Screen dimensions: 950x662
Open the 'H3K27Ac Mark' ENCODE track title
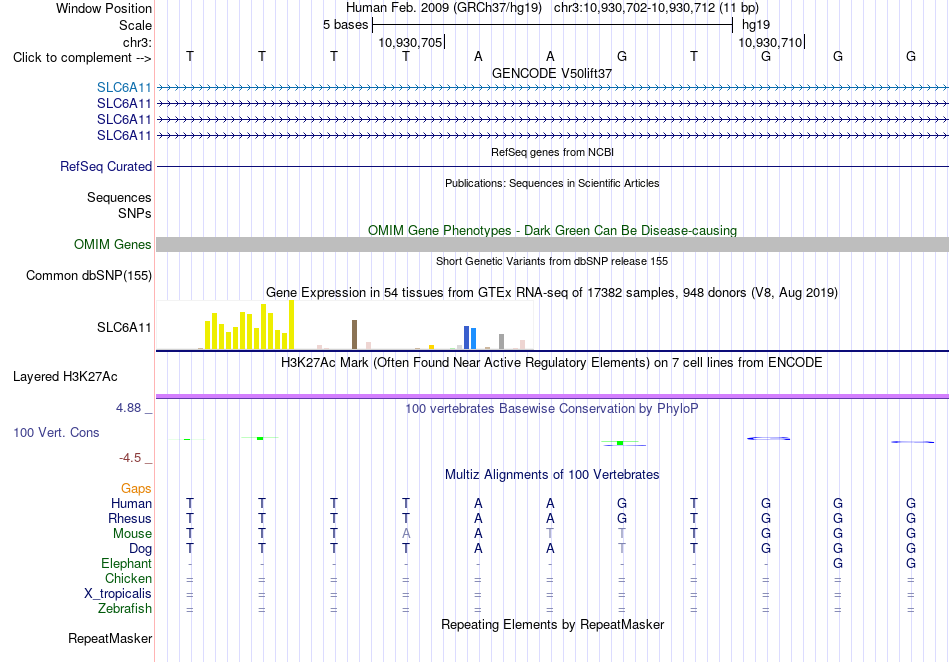pyautogui.click(x=552, y=363)
